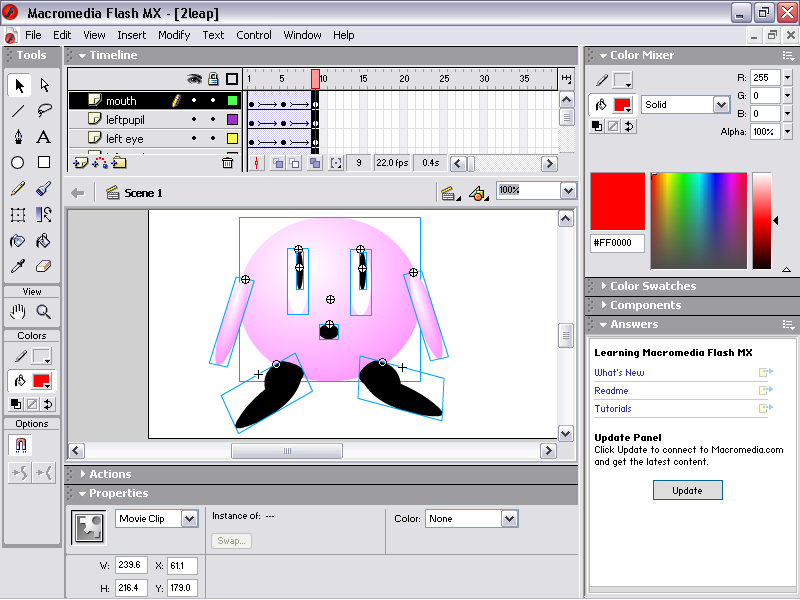Open the Modify menu
The width and height of the screenshot is (800, 600).
click(x=174, y=35)
